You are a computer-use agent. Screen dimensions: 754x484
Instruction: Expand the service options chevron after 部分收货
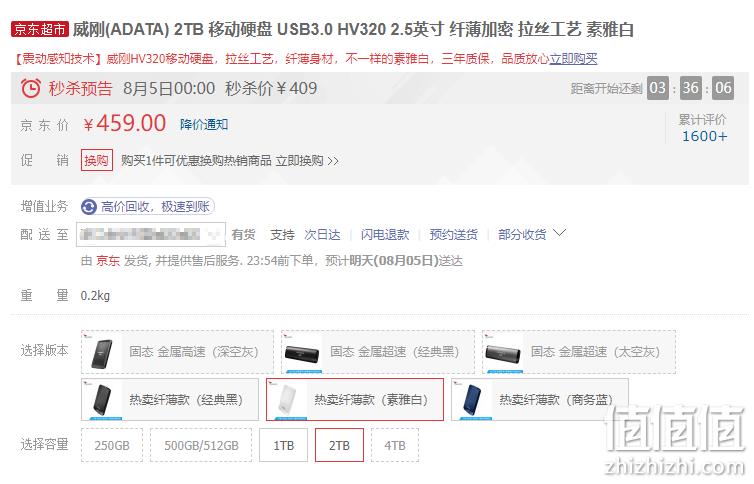(x=559, y=234)
